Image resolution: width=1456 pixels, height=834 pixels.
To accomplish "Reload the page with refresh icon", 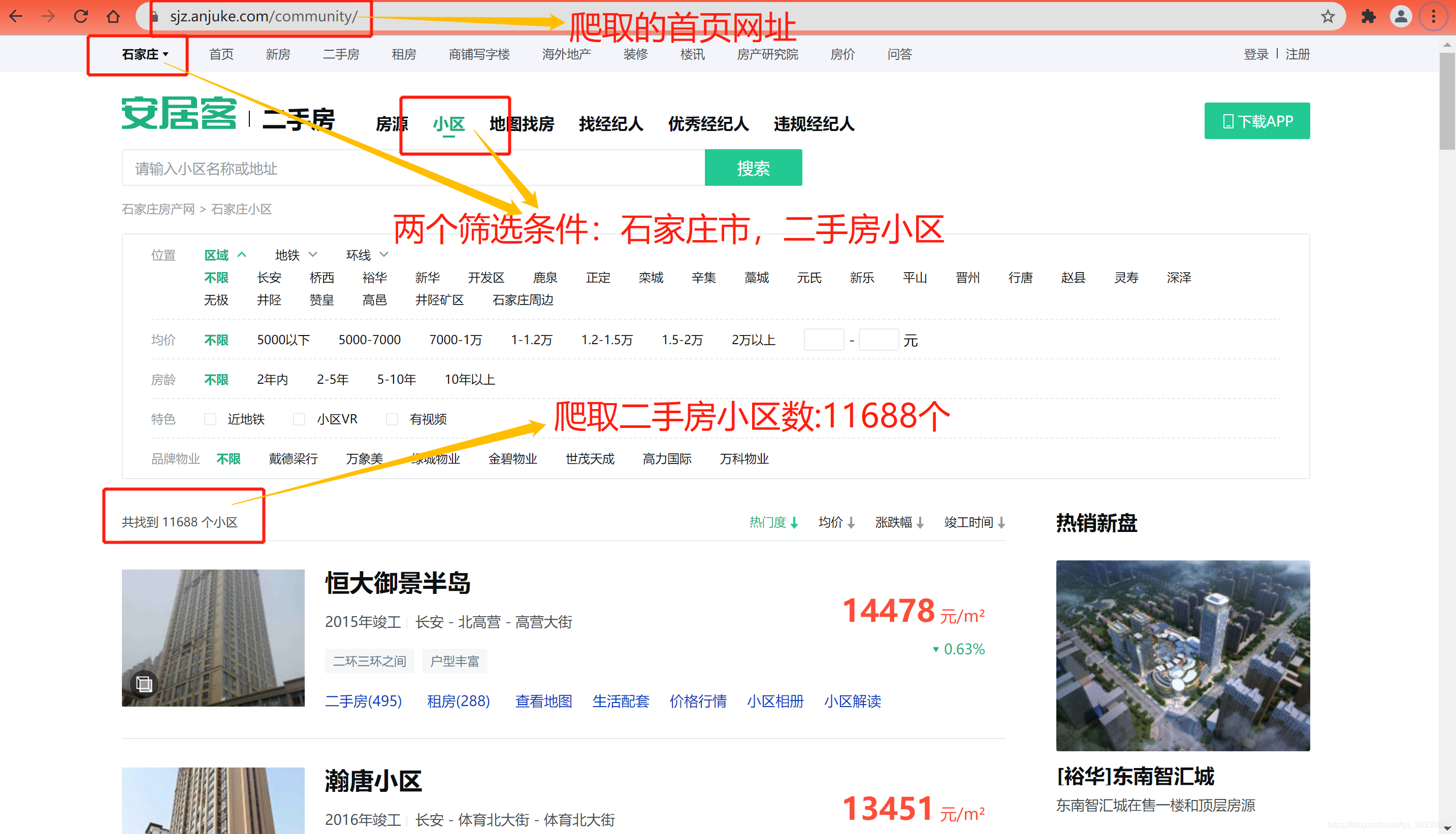I will [81, 17].
